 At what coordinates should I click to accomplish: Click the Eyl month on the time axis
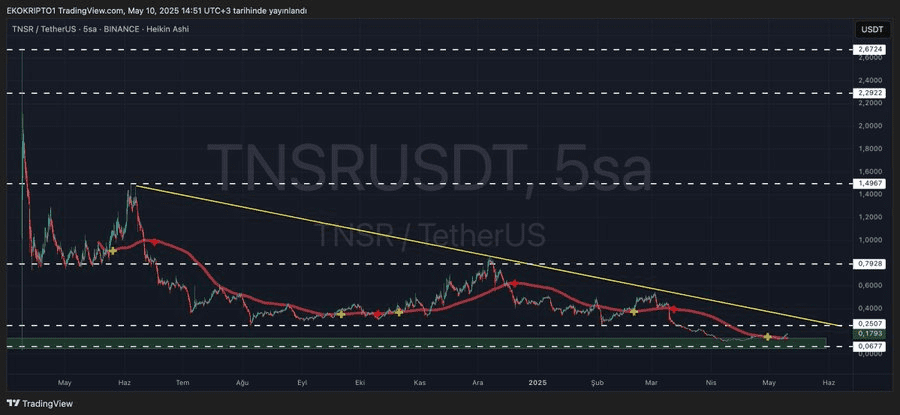[301, 382]
